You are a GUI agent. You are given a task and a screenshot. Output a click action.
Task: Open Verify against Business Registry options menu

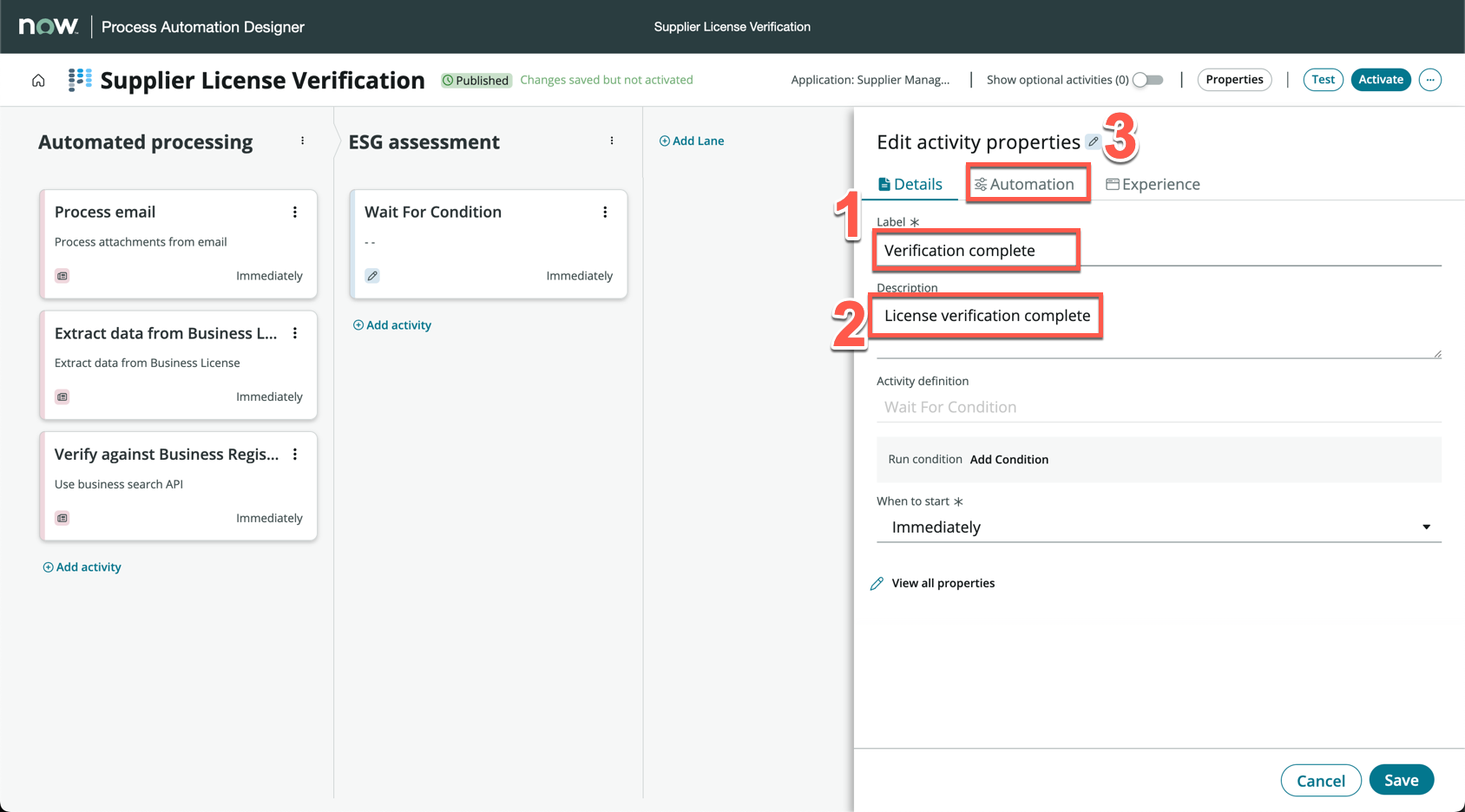pyautogui.click(x=295, y=455)
